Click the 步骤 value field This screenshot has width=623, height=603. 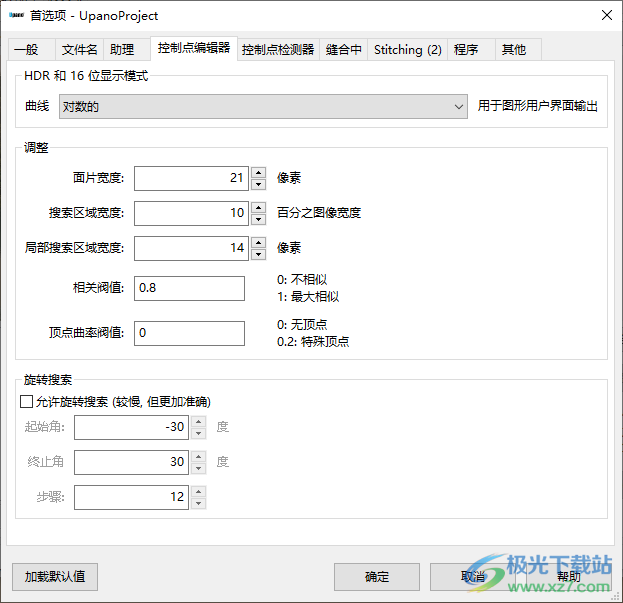131,497
